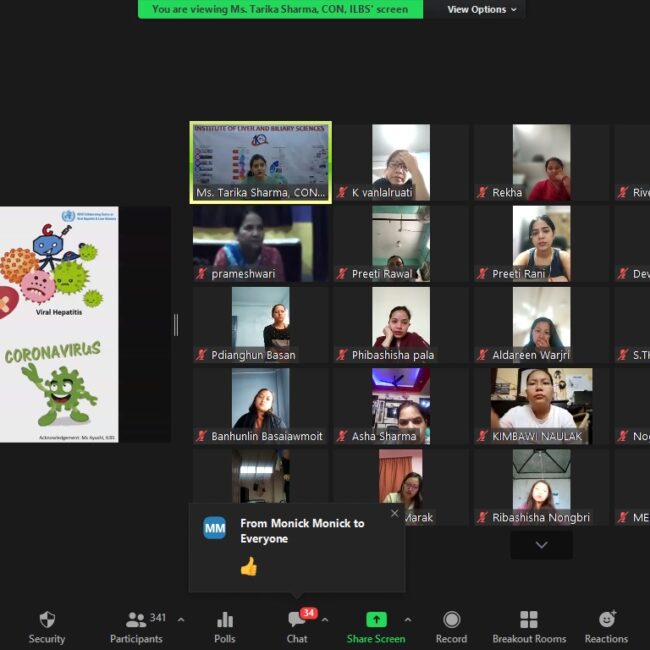Click the muted mic icon beside Asha Sharma
The image size is (650, 650).
(x=342, y=437)
